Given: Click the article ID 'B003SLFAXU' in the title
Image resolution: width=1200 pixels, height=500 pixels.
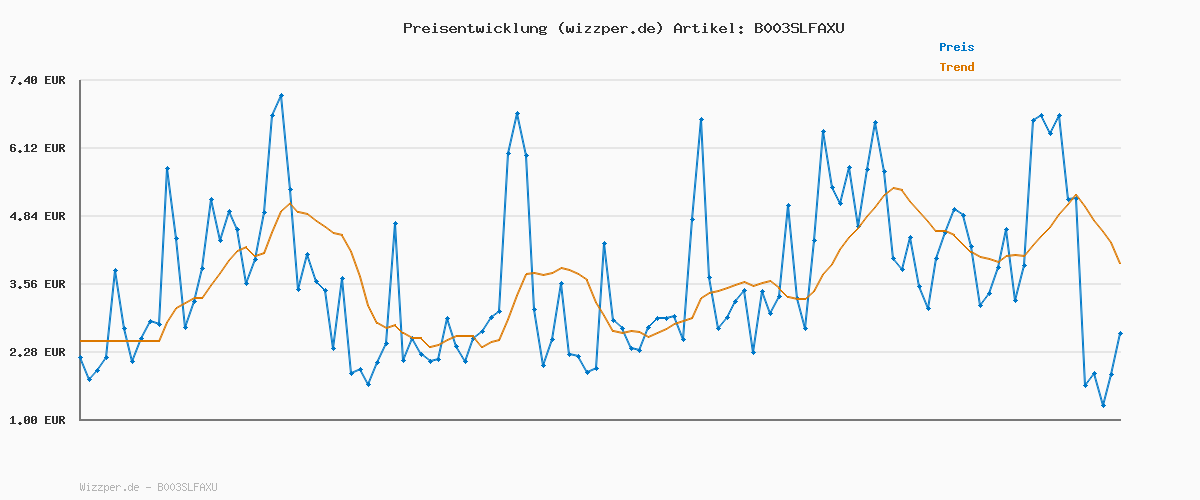Looking at the screenshot, I should [x=794, y=28].
